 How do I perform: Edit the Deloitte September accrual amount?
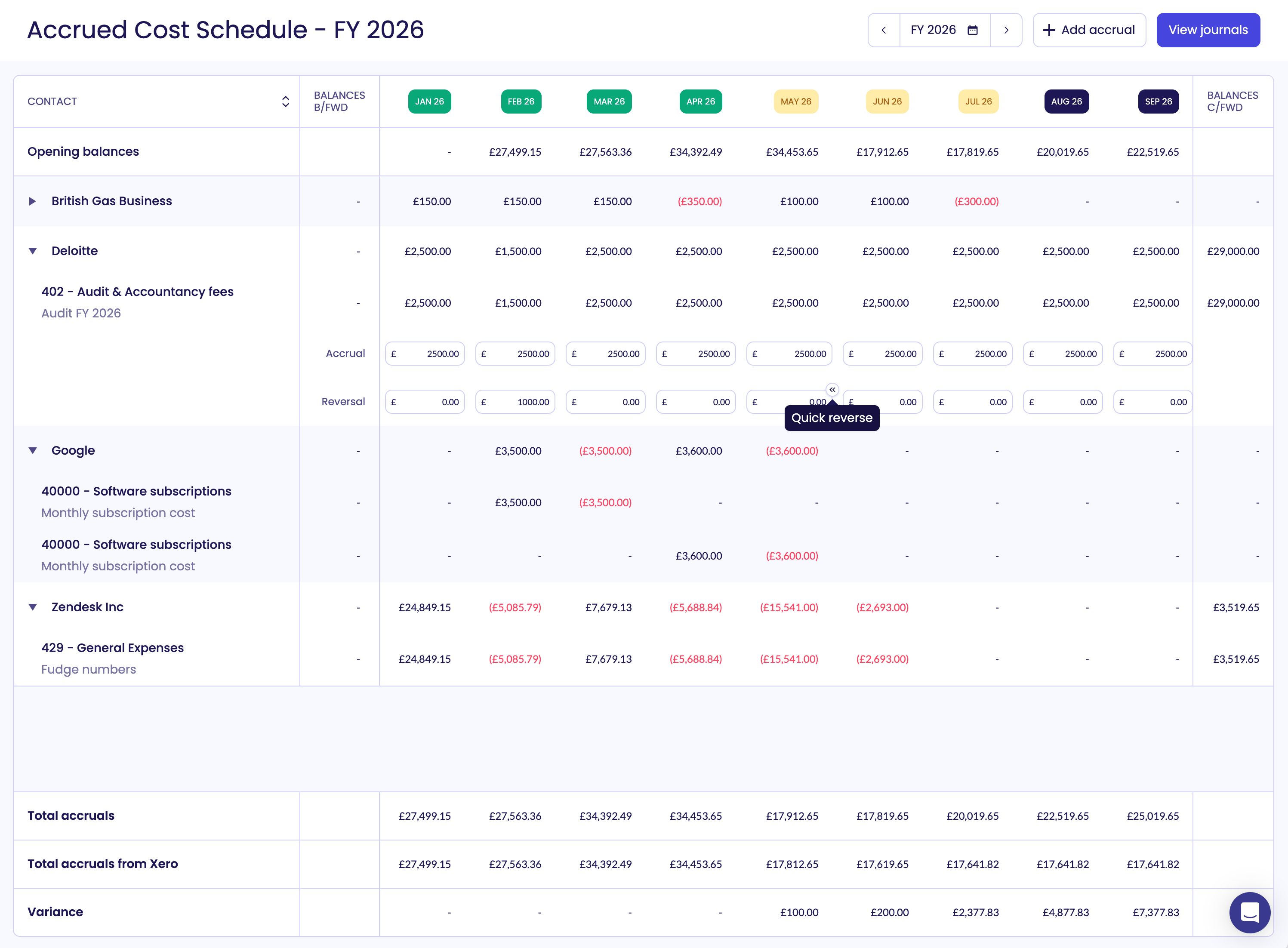coord(1153,354)
